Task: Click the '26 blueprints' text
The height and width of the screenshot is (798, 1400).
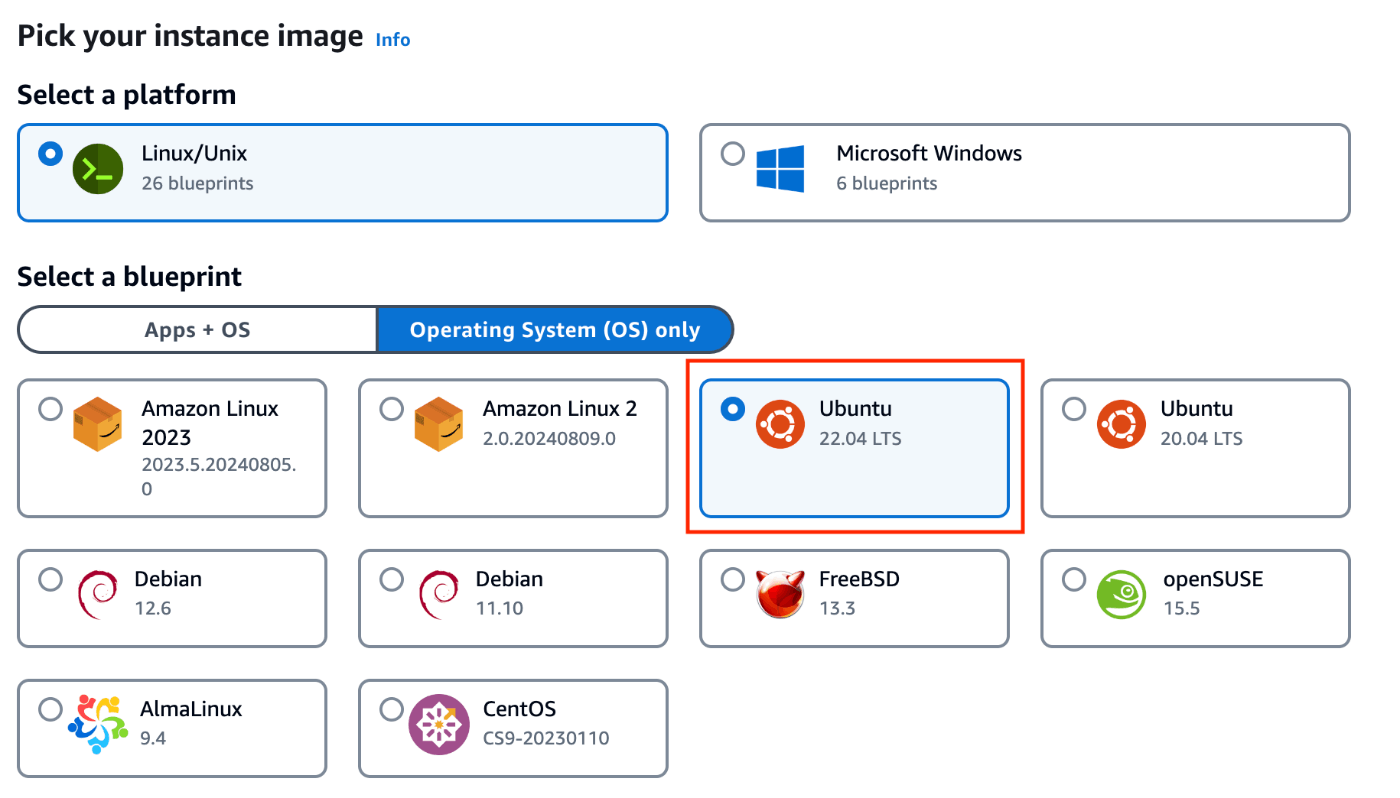Action: coord(197,183)
